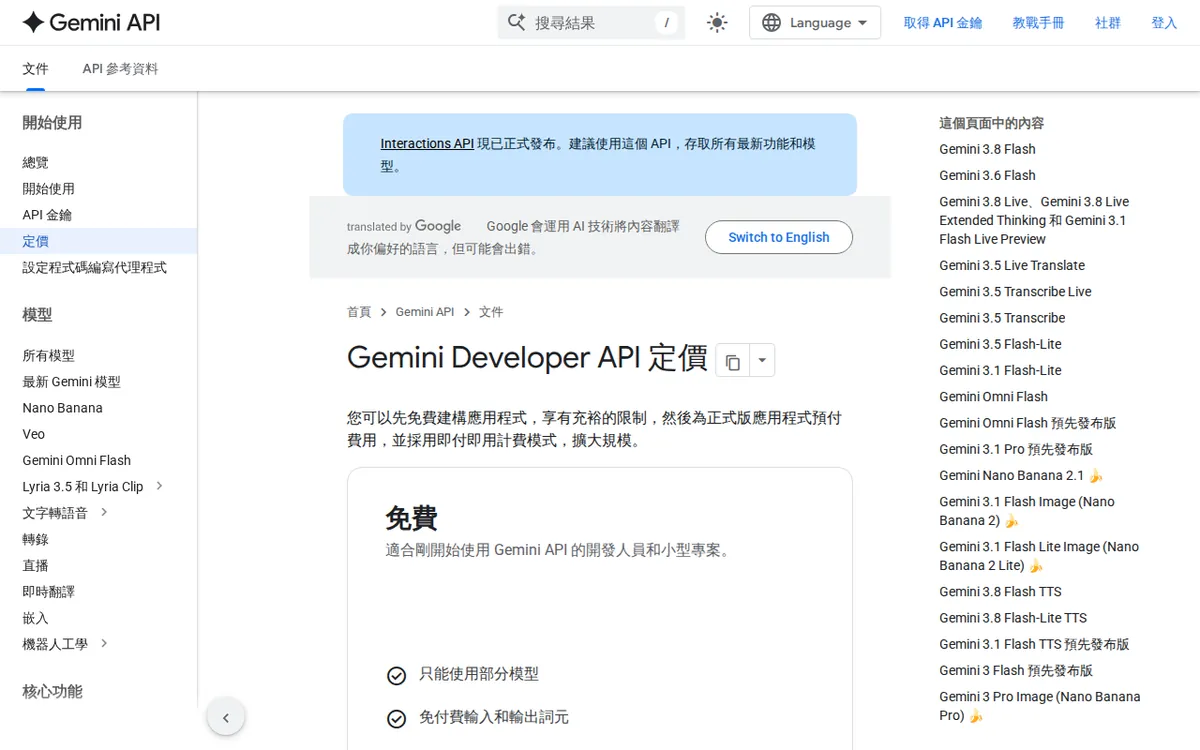Click the globe icon in Language selector
Viewport: 1200px width, 750px height.
771,23
